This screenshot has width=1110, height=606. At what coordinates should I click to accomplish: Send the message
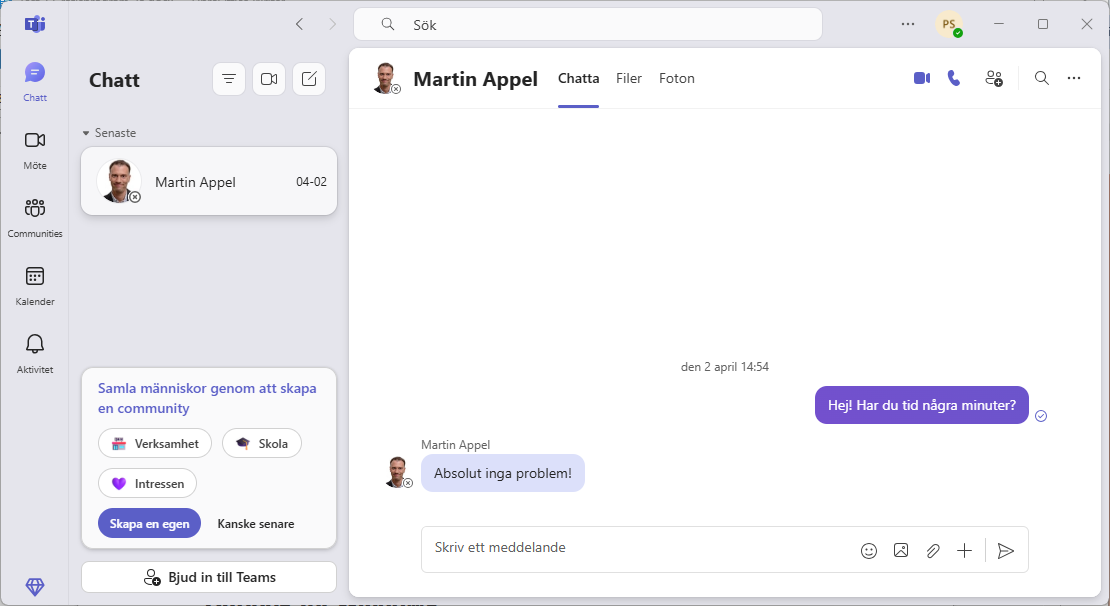[x=1006, y=550]
